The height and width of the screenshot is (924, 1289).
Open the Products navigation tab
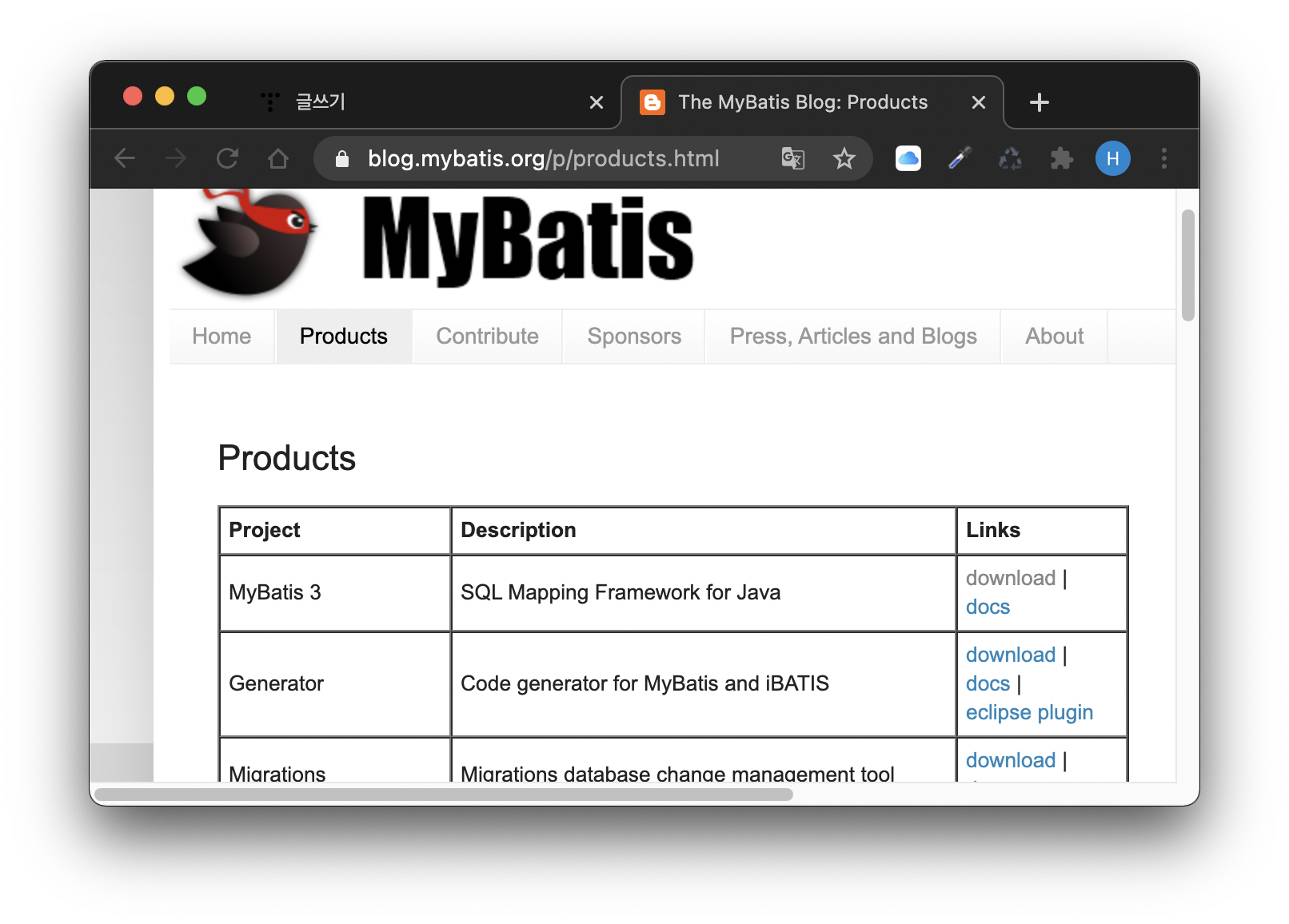click(x=344, y=337)
